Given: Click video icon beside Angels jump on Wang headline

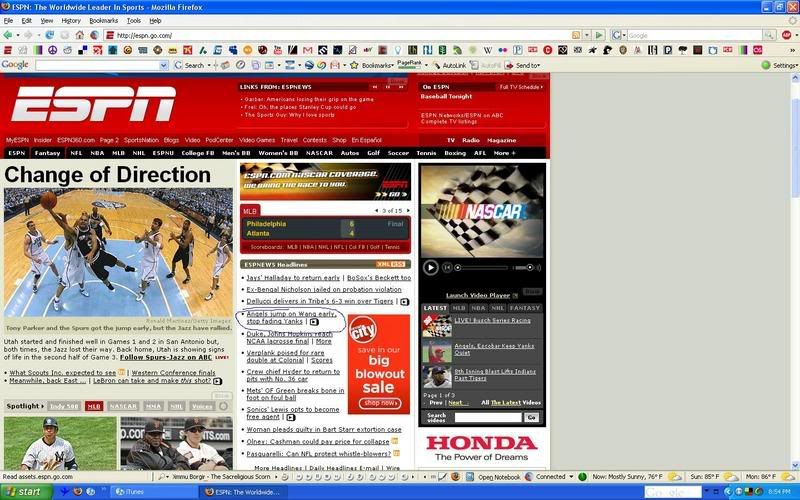Looking at the screenshot, I should 314,322.
